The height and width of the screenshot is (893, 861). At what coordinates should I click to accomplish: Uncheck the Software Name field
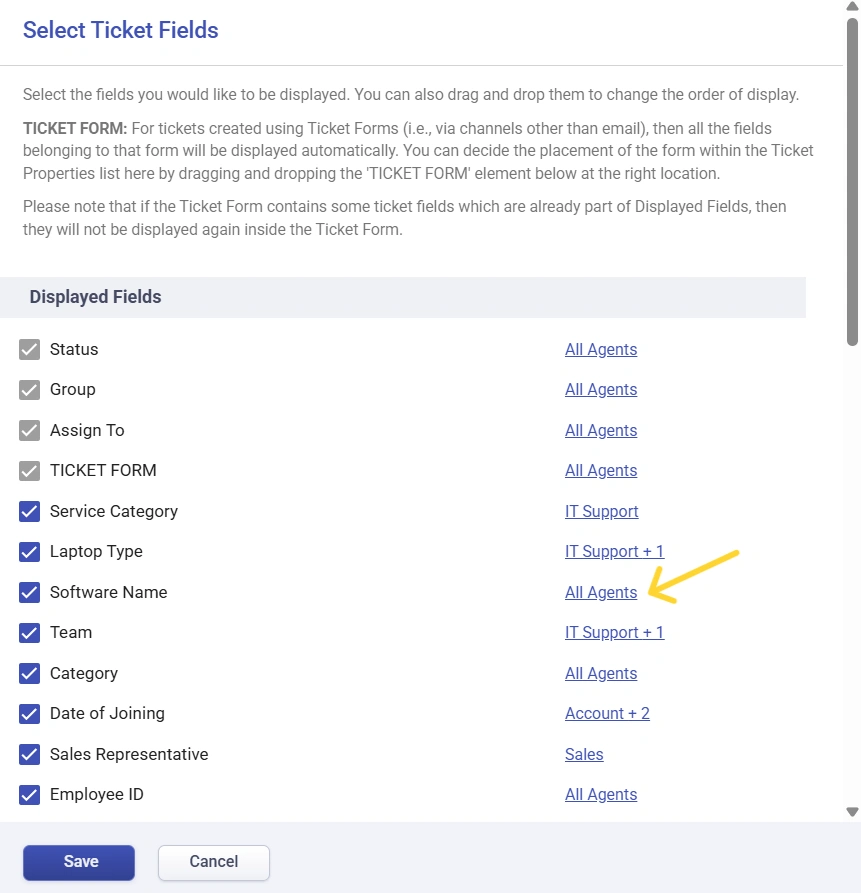point(29,592)
